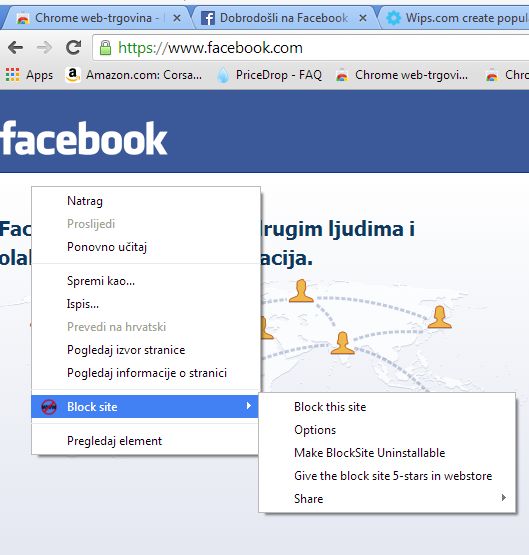
Task: Expand the Block site submenu arrow
Action: click(x=249, y=406)
